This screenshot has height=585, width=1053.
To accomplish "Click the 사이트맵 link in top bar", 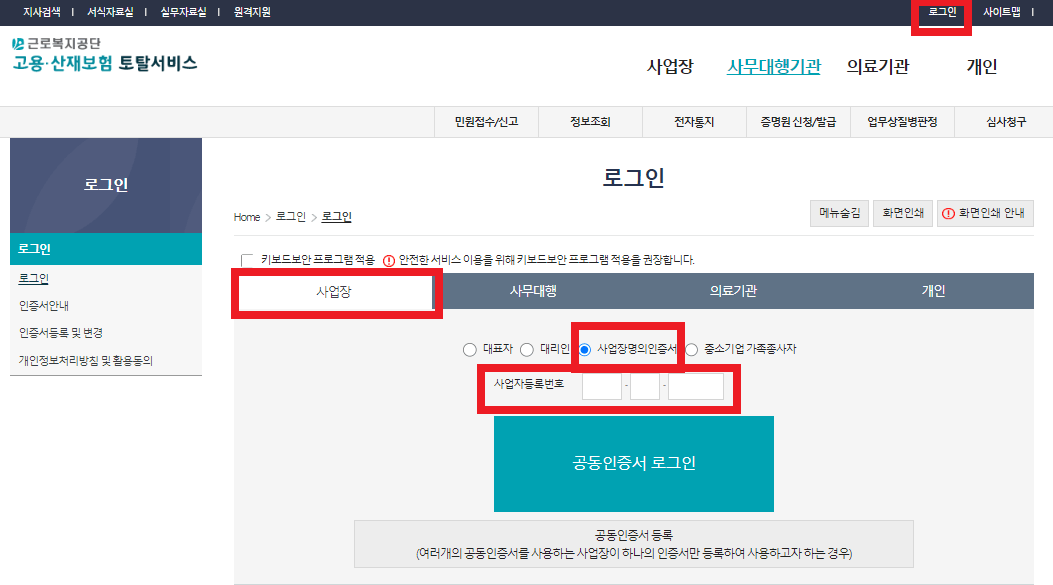I will click(x=1003, y=13).
